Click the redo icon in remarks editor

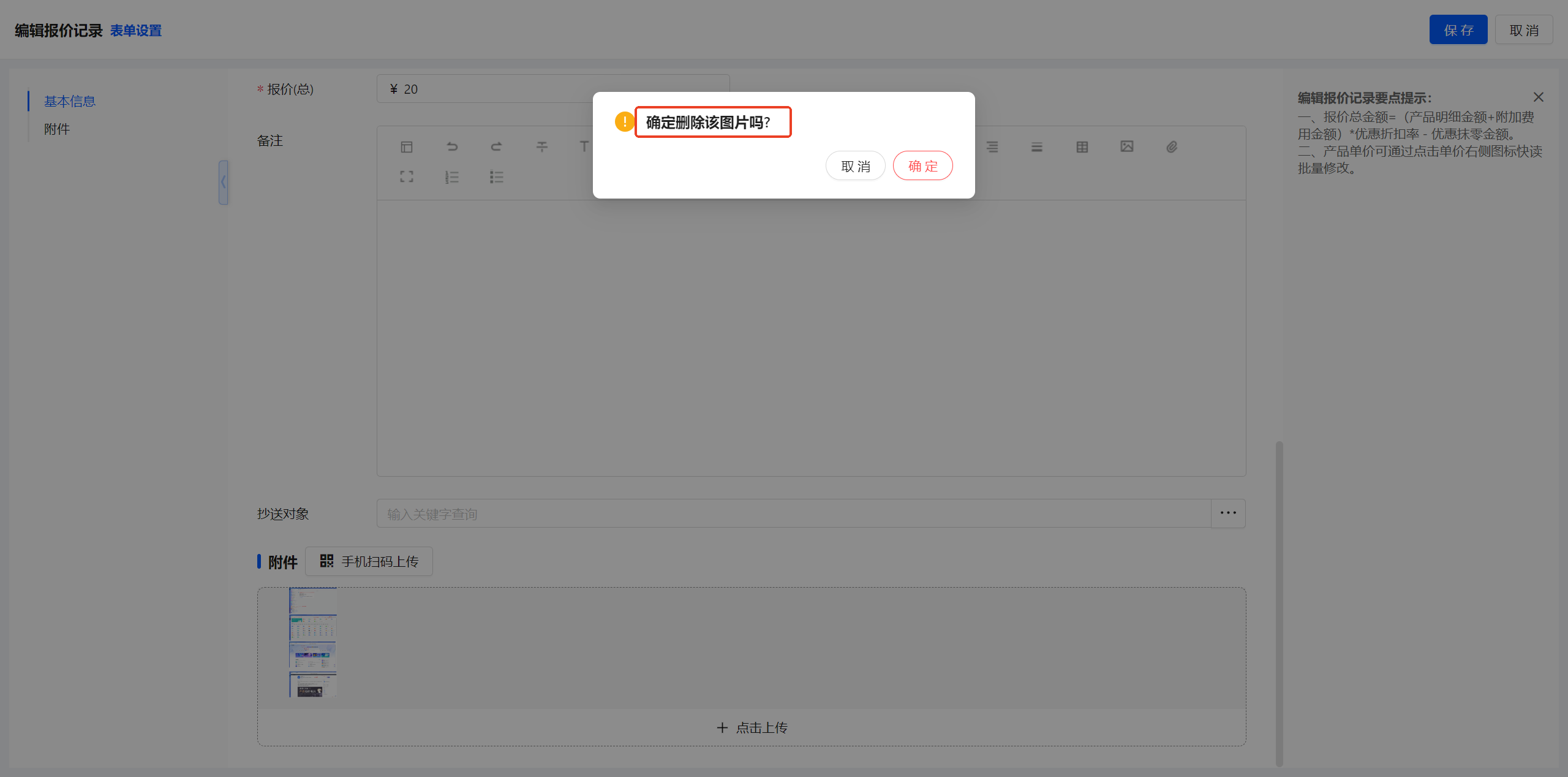497,147
